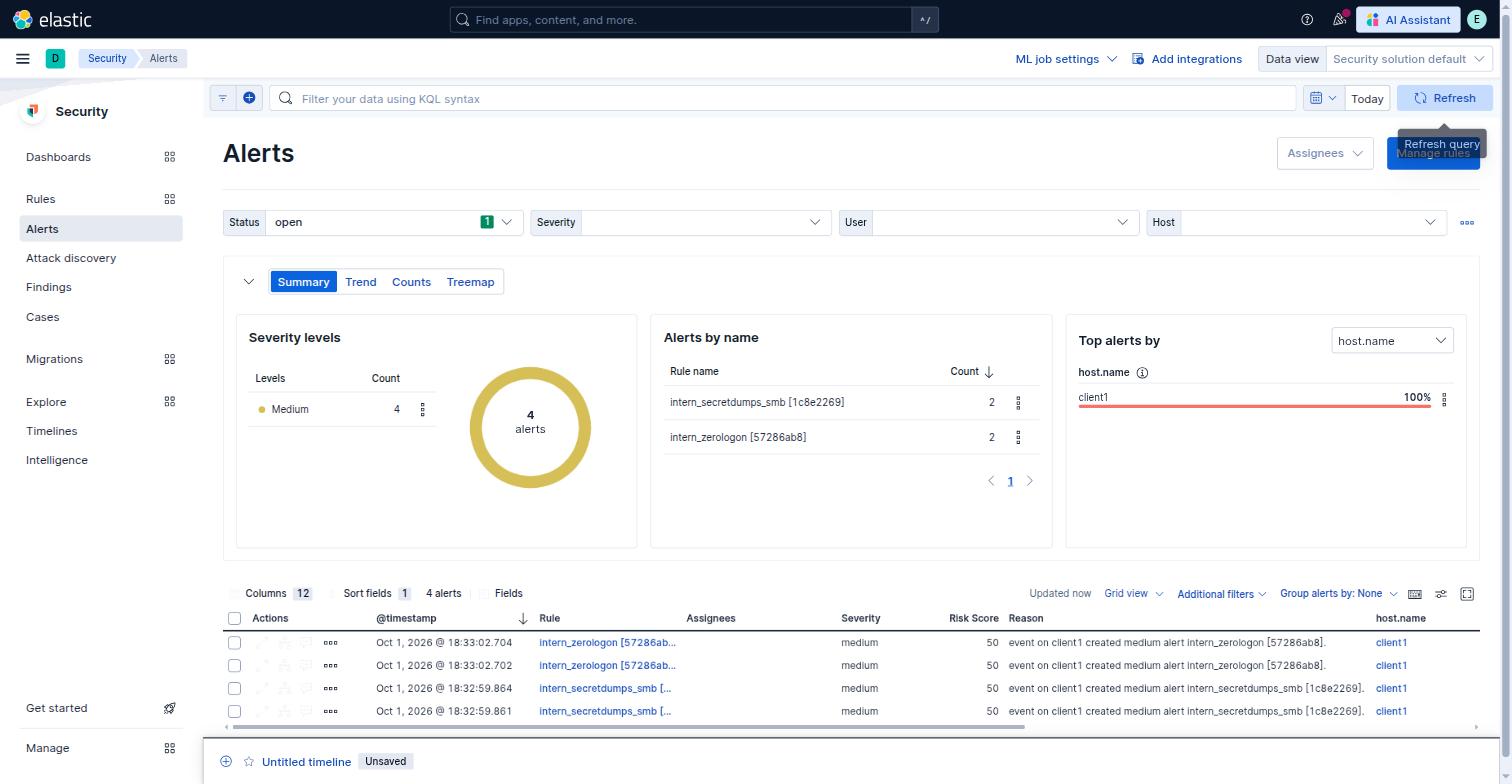Click the KQL filter query input
The width and height of the screenshot is (1512, 784).
[x=782, y=98]
